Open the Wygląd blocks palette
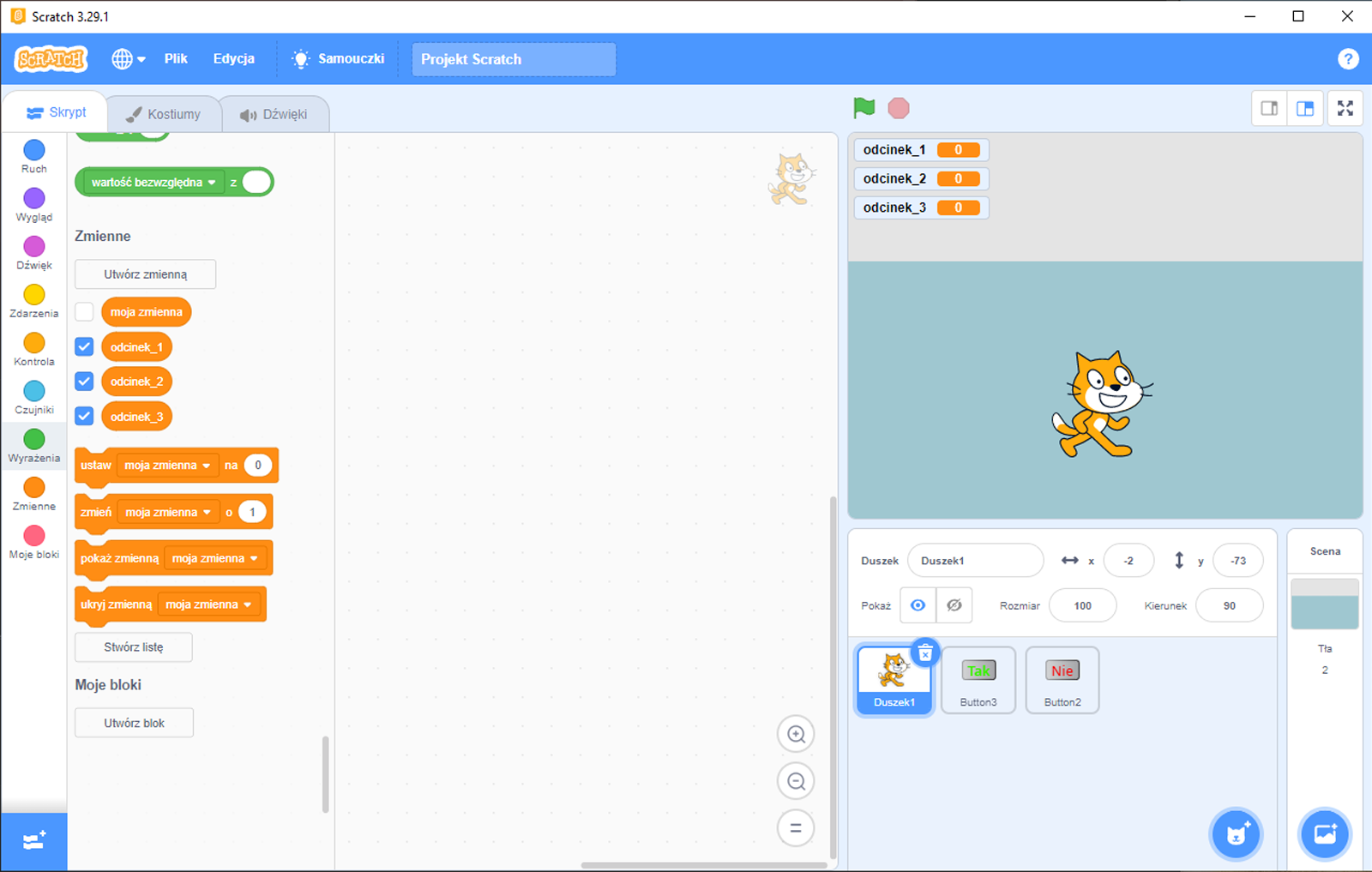Screen dimensions: 1372x872 33,202
